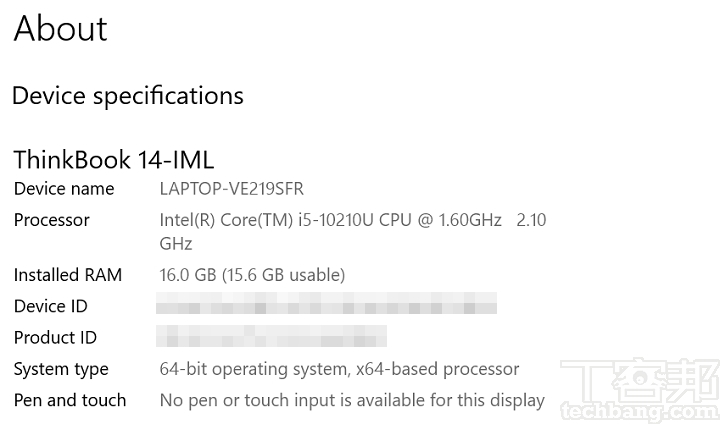
Task: Click the Pen and touch label
Action: 70,400
